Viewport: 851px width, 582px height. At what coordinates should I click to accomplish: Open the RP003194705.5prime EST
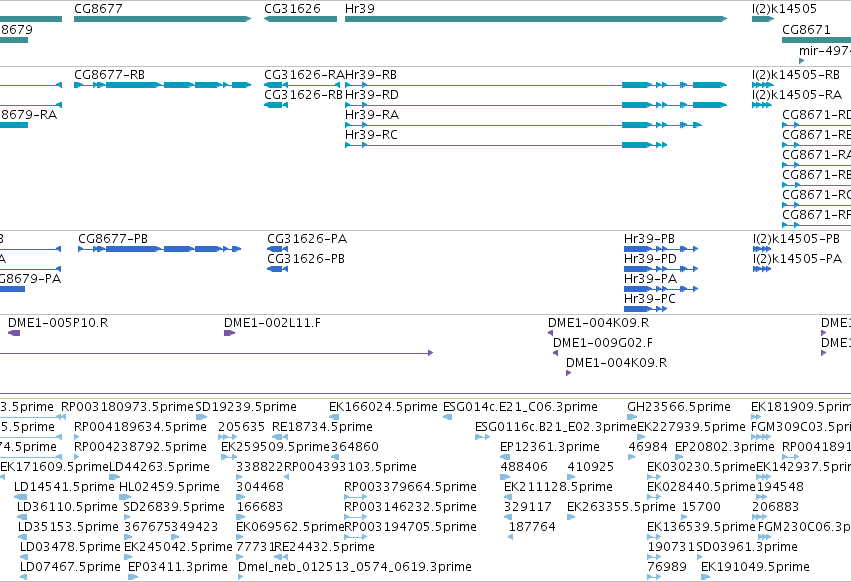[410, 528]
